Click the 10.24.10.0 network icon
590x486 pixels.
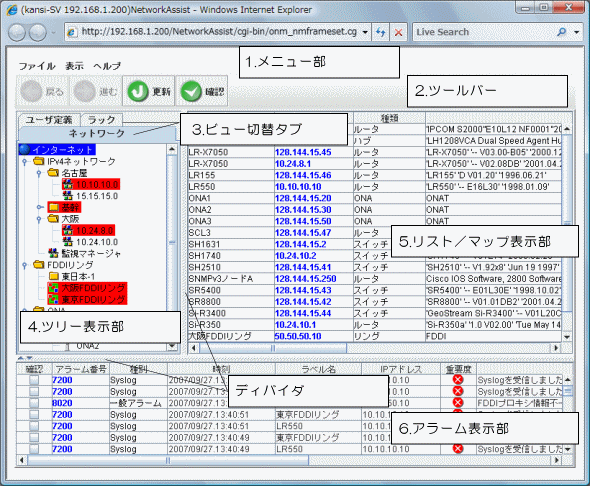tap(68, 241)
